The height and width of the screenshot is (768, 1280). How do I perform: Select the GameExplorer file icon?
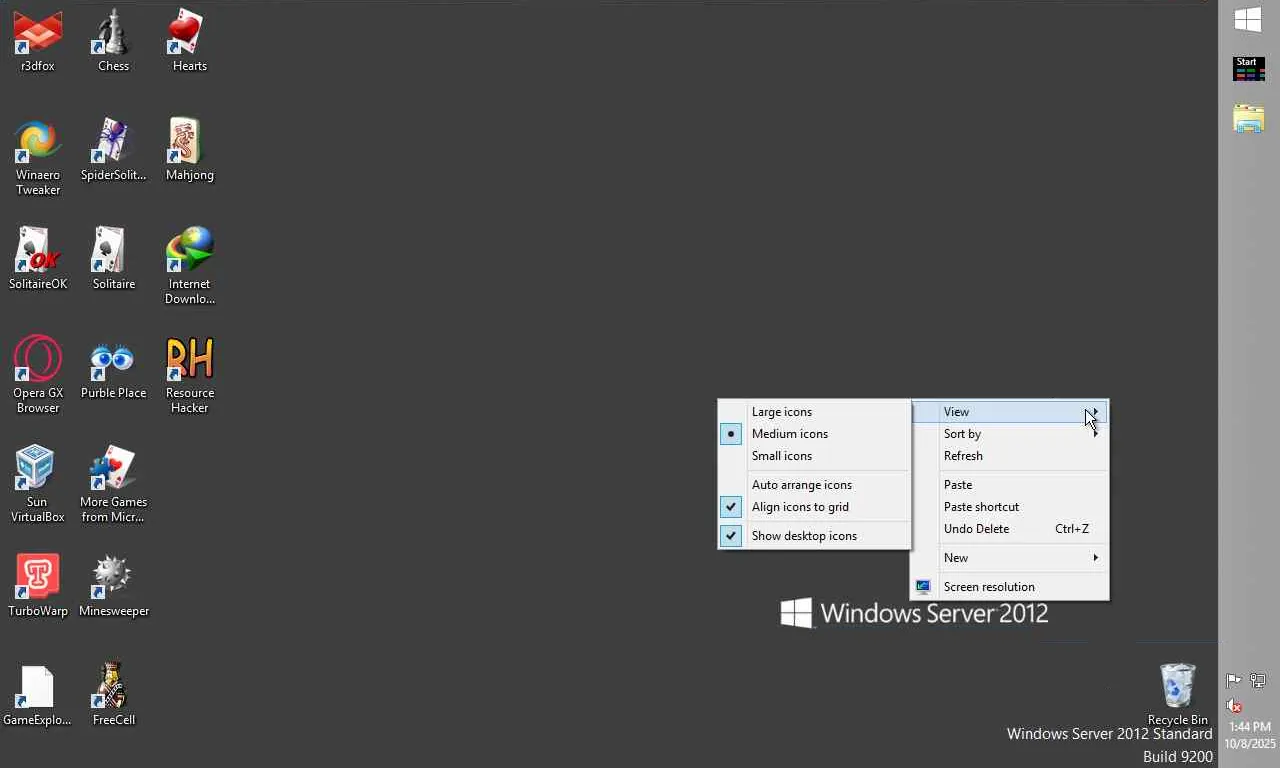(x=38, y=695)
